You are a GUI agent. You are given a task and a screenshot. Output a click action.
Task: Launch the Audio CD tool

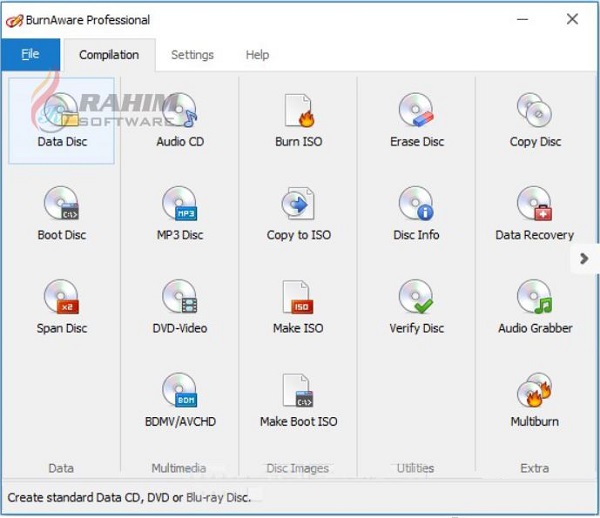point(180,121)
